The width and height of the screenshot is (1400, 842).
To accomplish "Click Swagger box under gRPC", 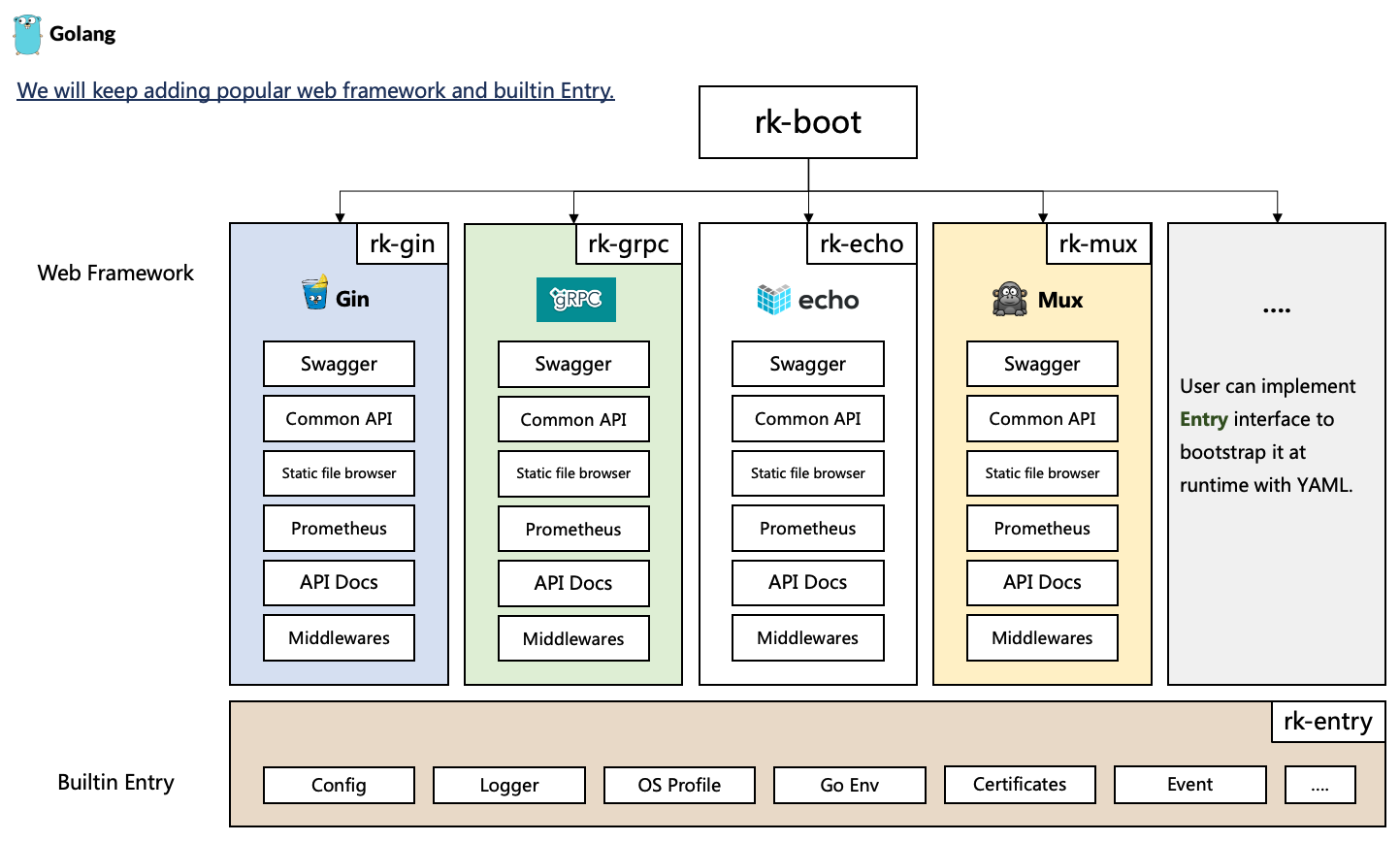I will pos(573,364).
